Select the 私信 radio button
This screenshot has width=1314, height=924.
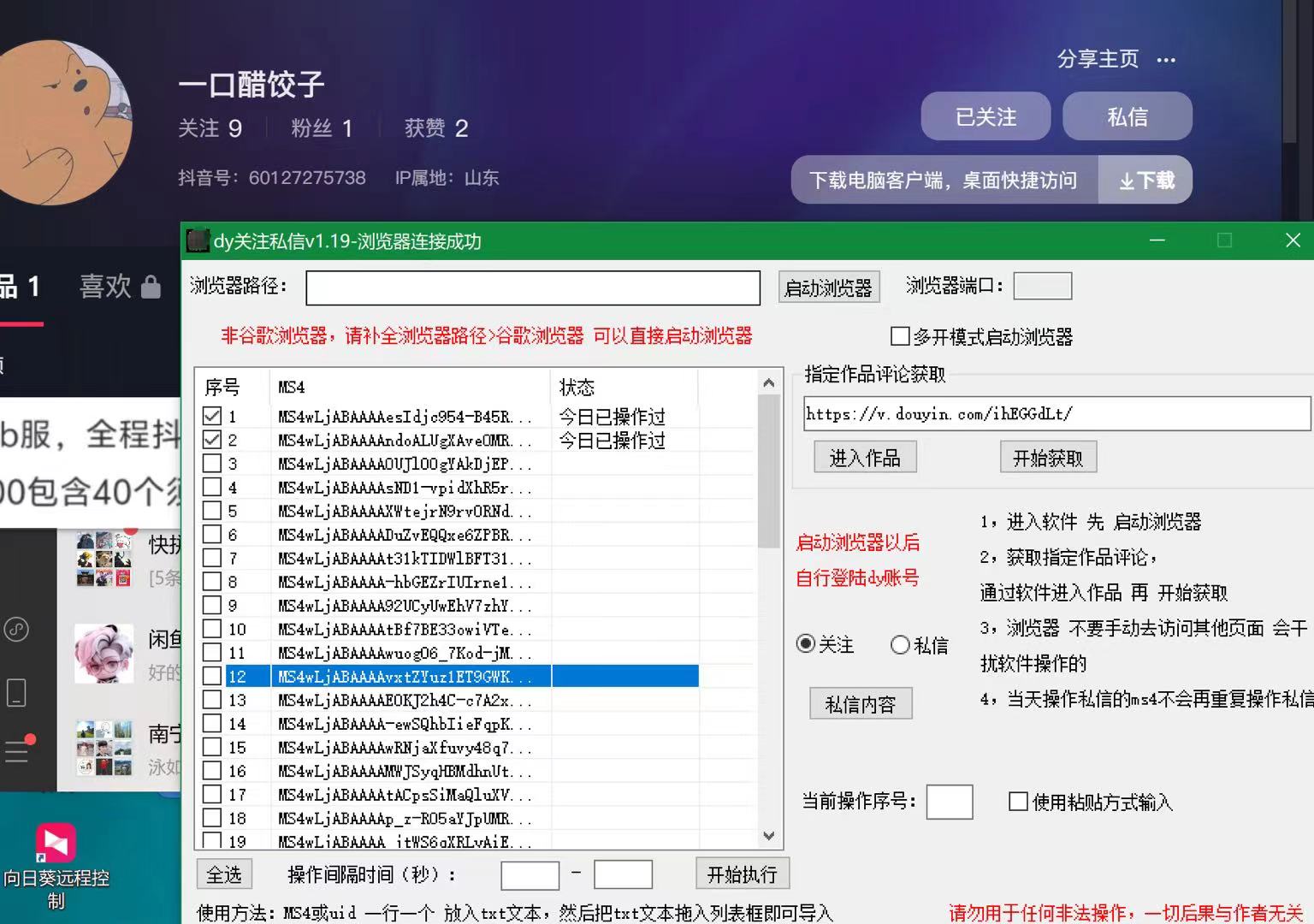[x=900, y=644]
